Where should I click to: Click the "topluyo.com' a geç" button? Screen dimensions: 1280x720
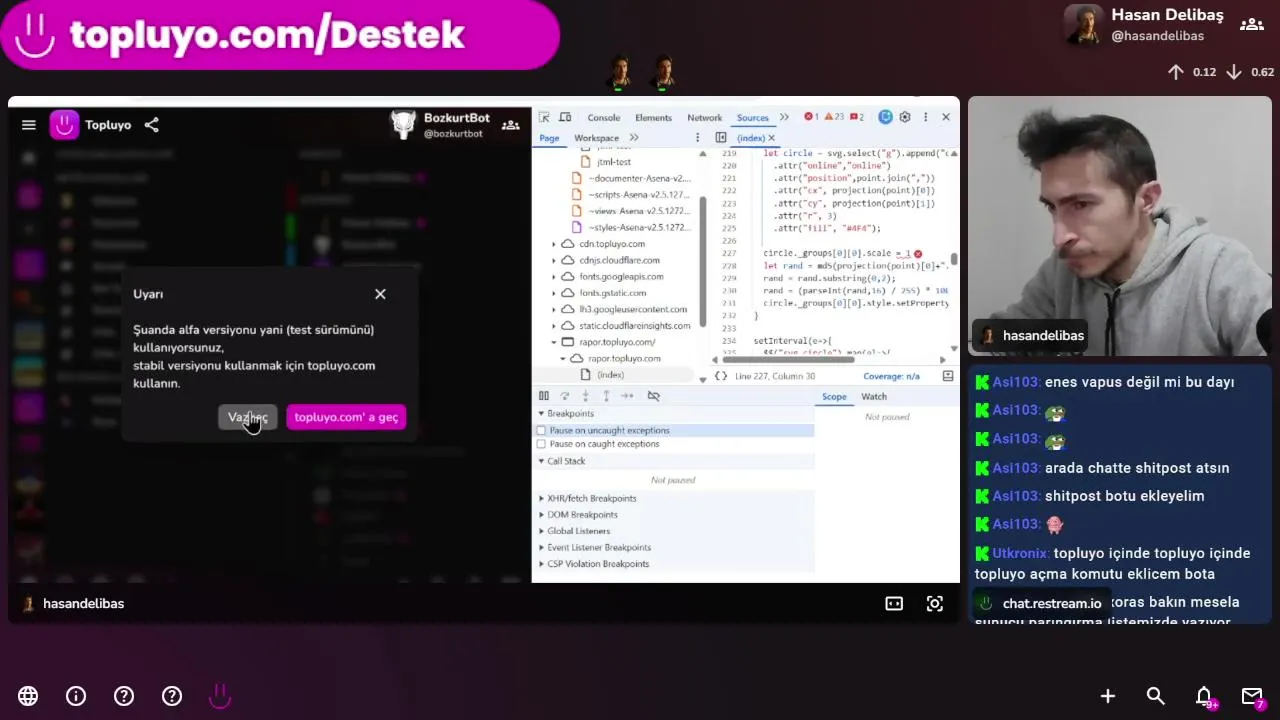pos(346,417)
